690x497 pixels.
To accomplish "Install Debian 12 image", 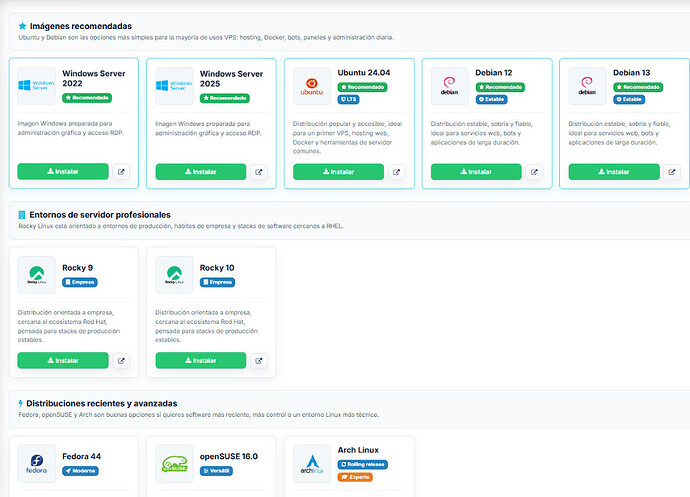I will pyautogui.click(x=476, y=172).
